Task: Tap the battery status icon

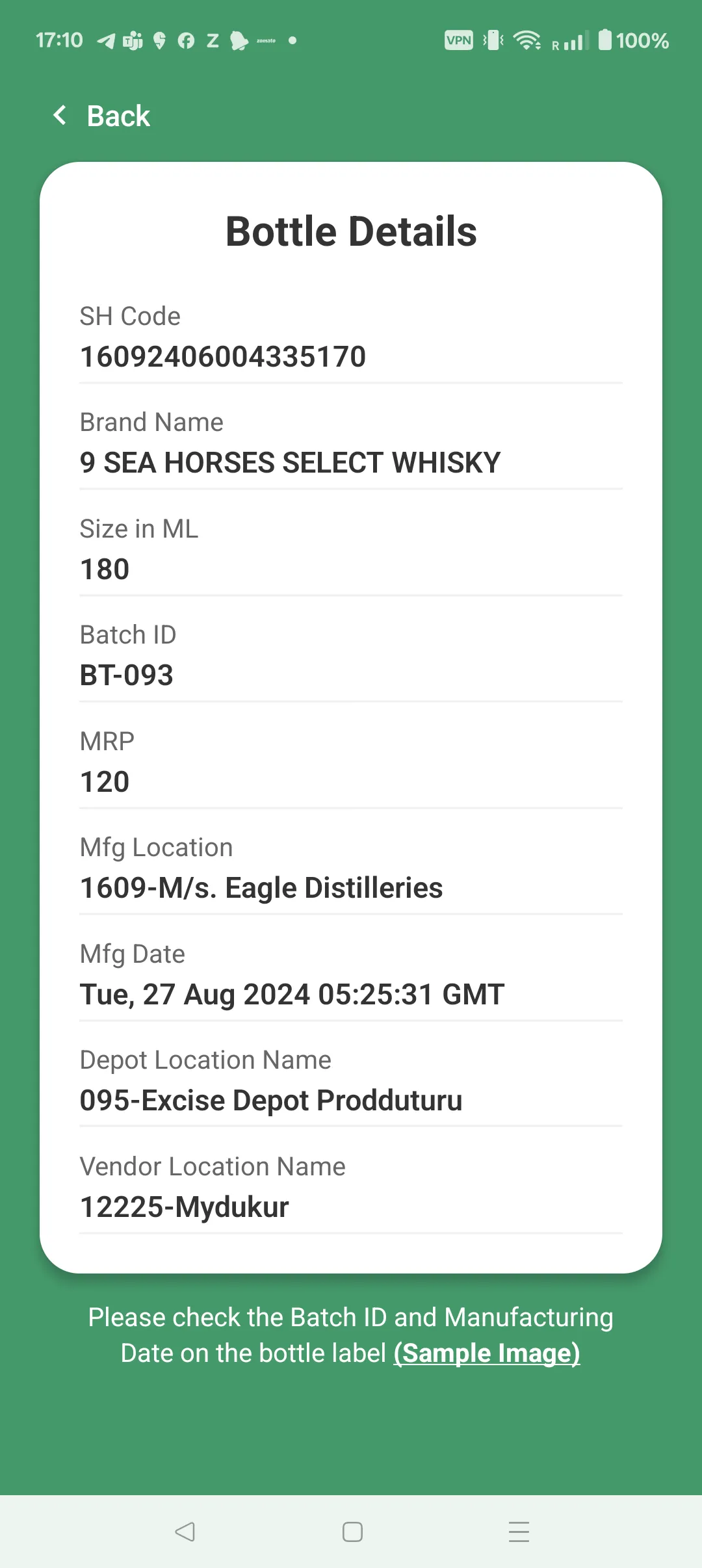Action: 604,40
